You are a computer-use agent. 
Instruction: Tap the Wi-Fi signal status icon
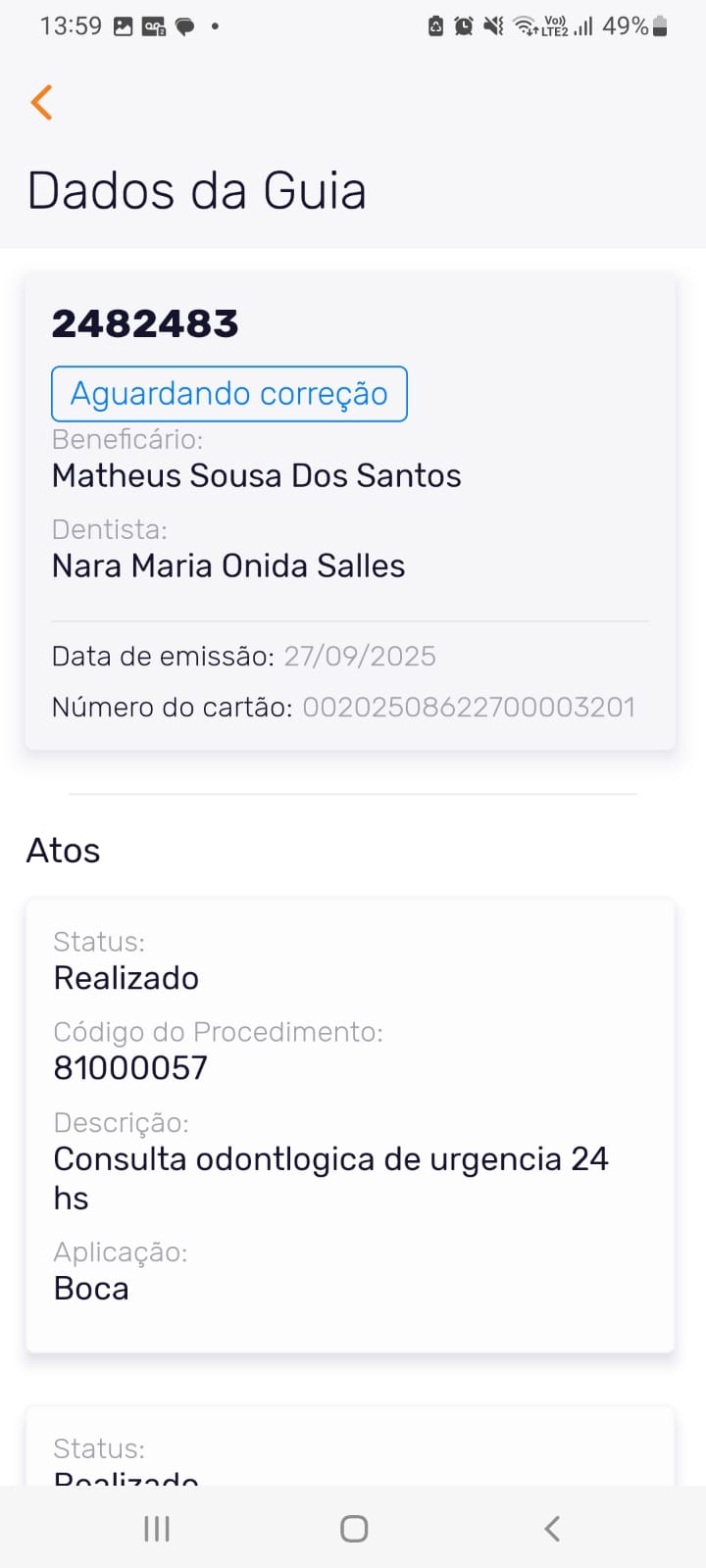pyautogui.click(x=526, y=26)
